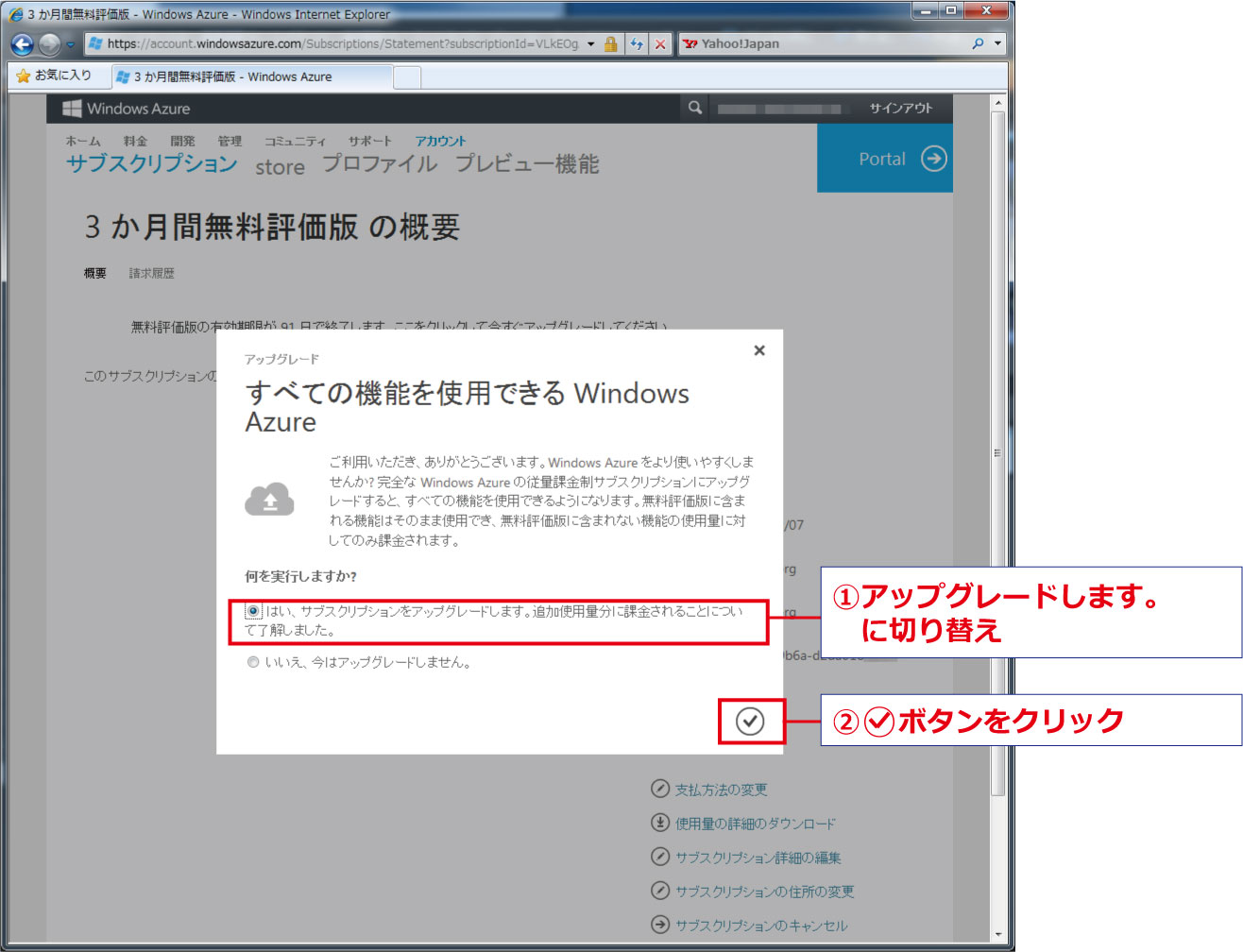1243x952 pixels.
Task: Open the アカウント menu item
Action: (440, 141)
